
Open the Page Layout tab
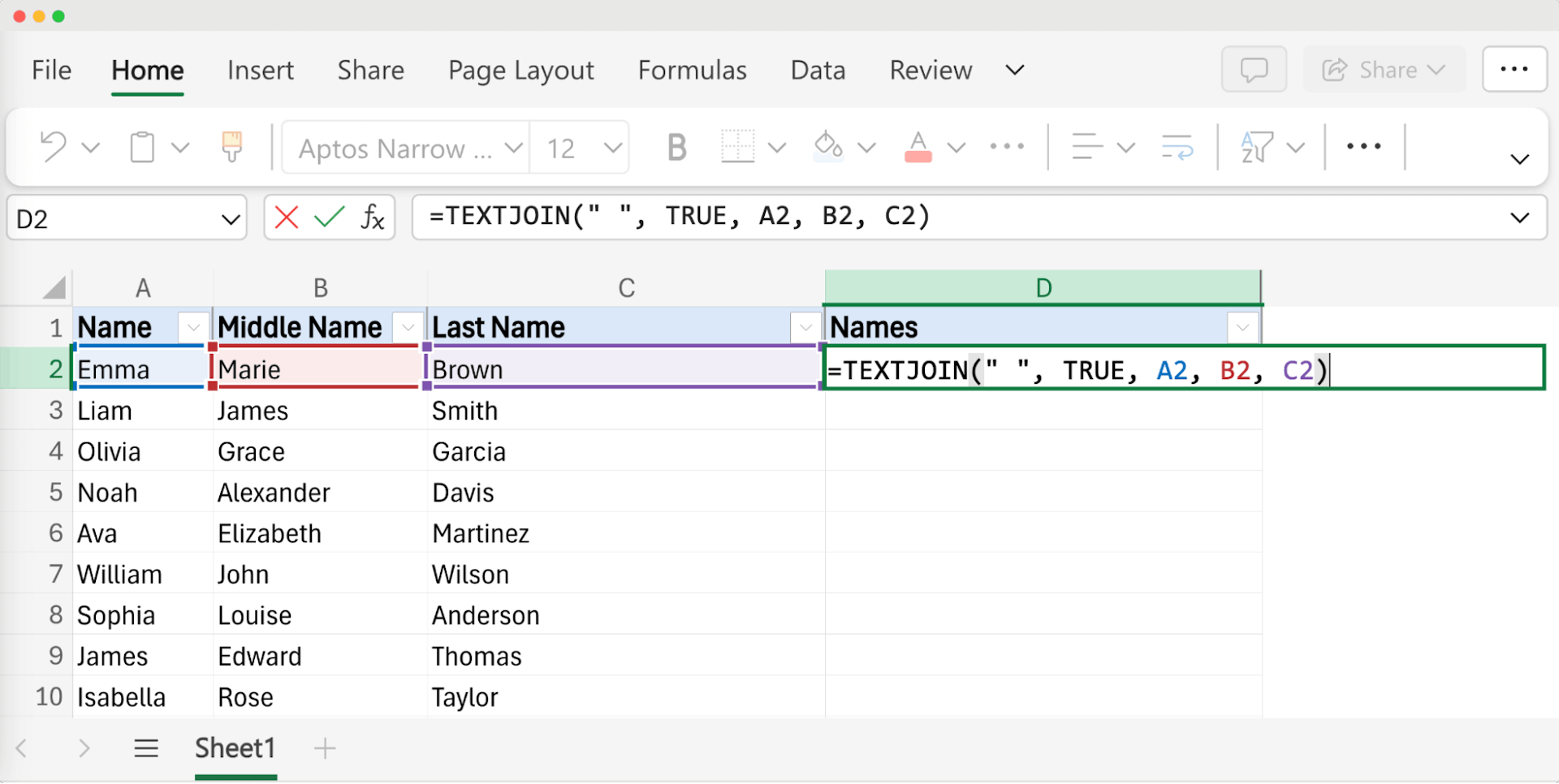(520, 71)
